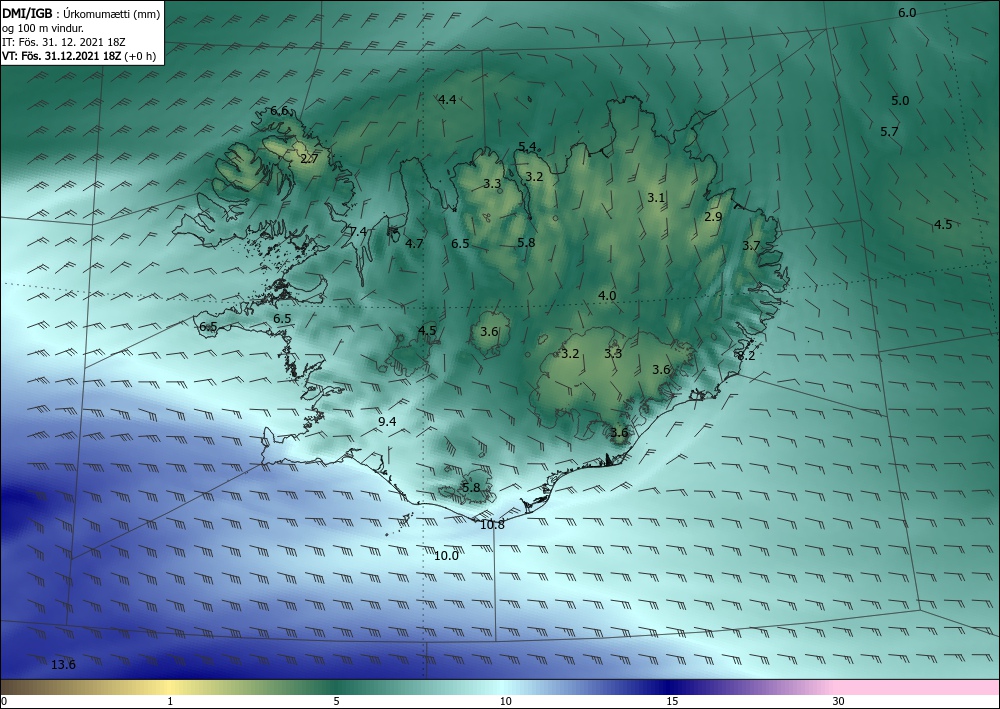Click the color scale label 1
The width and height of the screenshot is (1000, 709).
click(x=170, y=701)
